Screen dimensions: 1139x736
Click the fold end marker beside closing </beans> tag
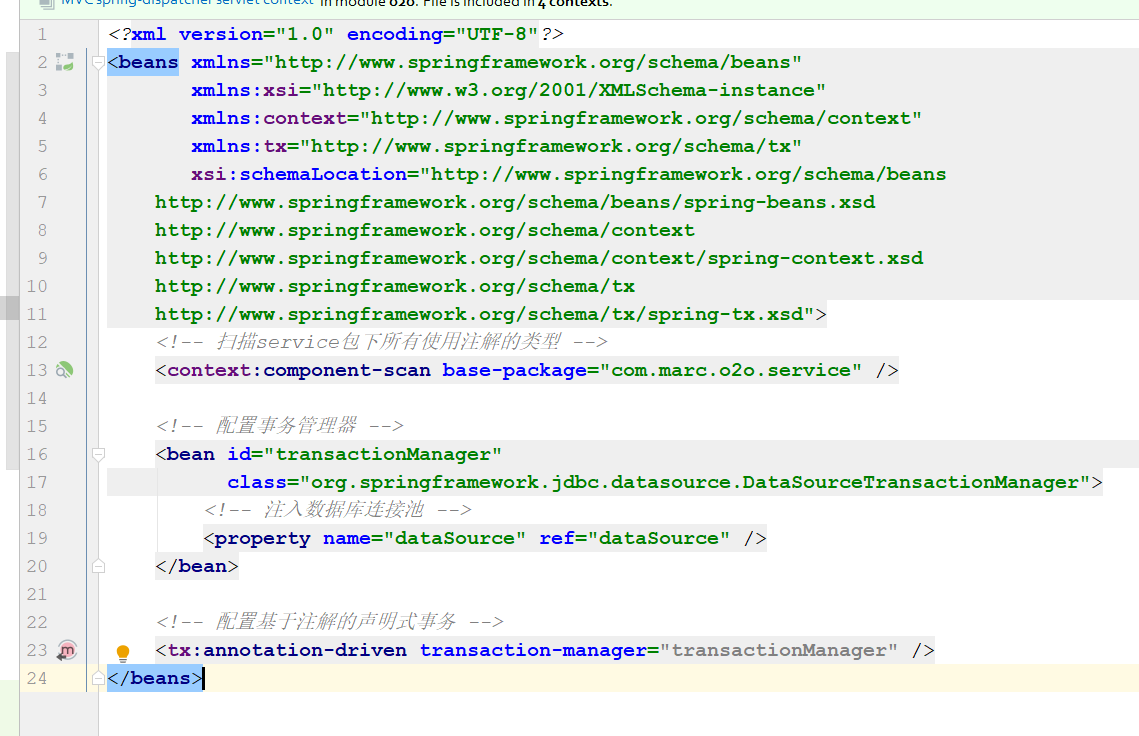(x=99, y=679)
